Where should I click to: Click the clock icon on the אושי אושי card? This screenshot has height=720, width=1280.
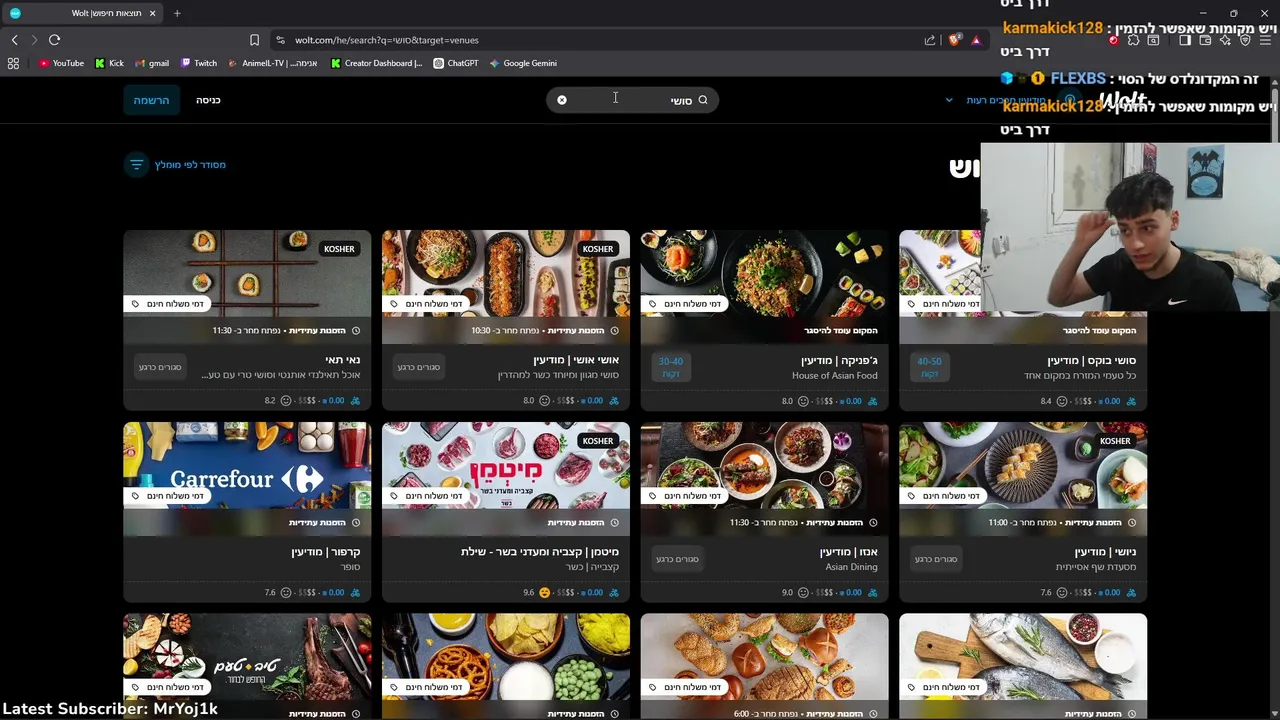[x=615, y=330]
